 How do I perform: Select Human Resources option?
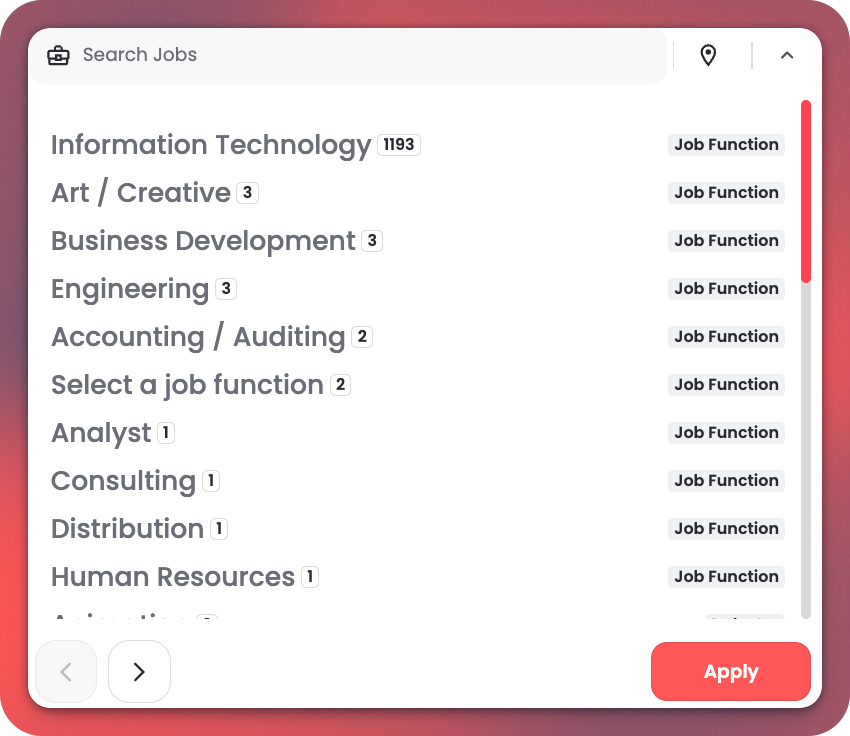pyautogui.click(x=173, y=577)
